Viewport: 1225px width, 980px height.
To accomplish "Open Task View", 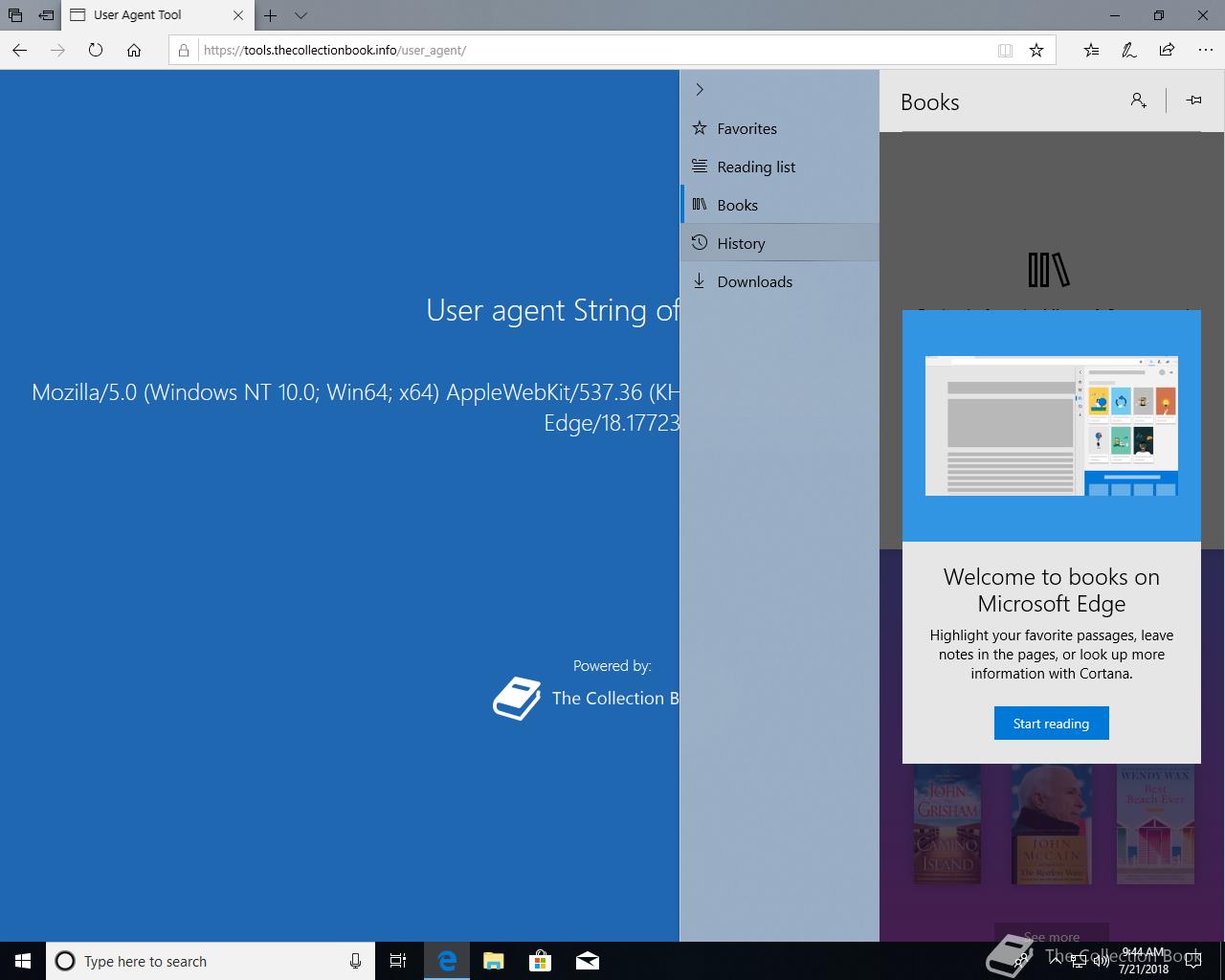I will pyautogui.click(x=398, y=961).
